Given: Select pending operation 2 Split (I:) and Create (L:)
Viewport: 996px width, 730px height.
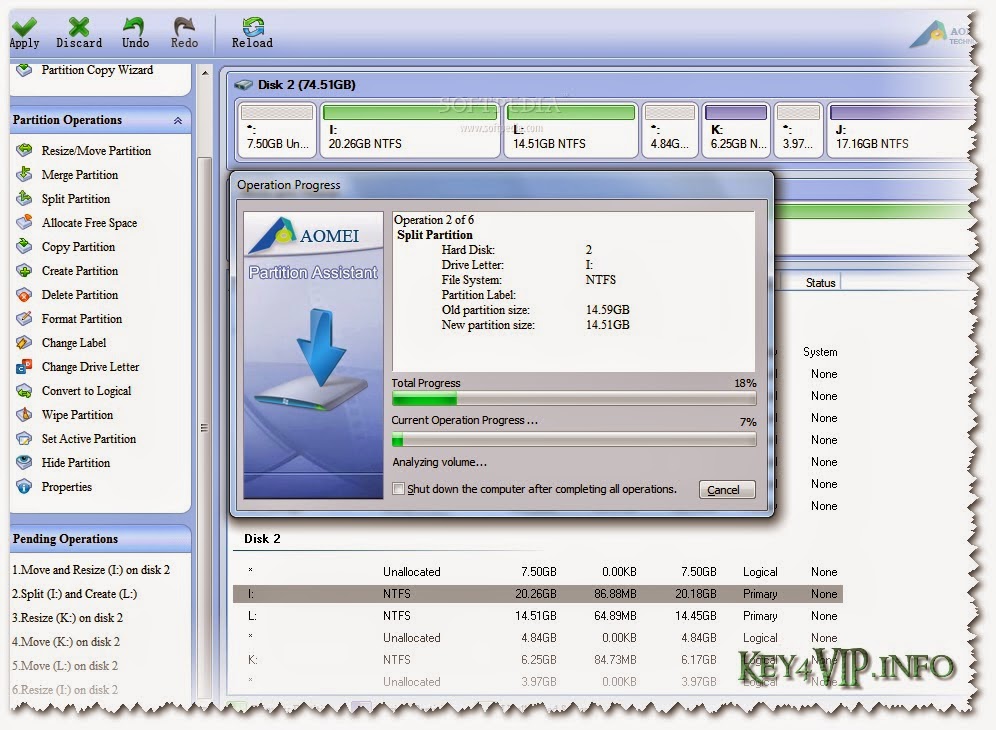Looking at the screenshot, I should coord(74,594).
